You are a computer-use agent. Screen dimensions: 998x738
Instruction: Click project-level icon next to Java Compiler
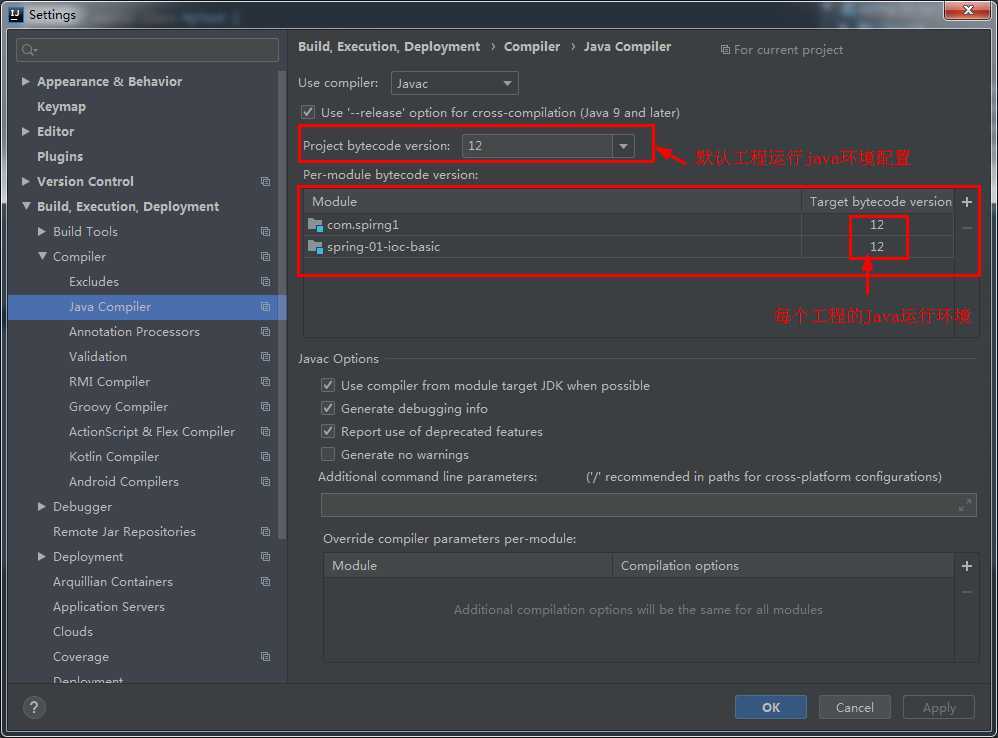tap(265, 307)
